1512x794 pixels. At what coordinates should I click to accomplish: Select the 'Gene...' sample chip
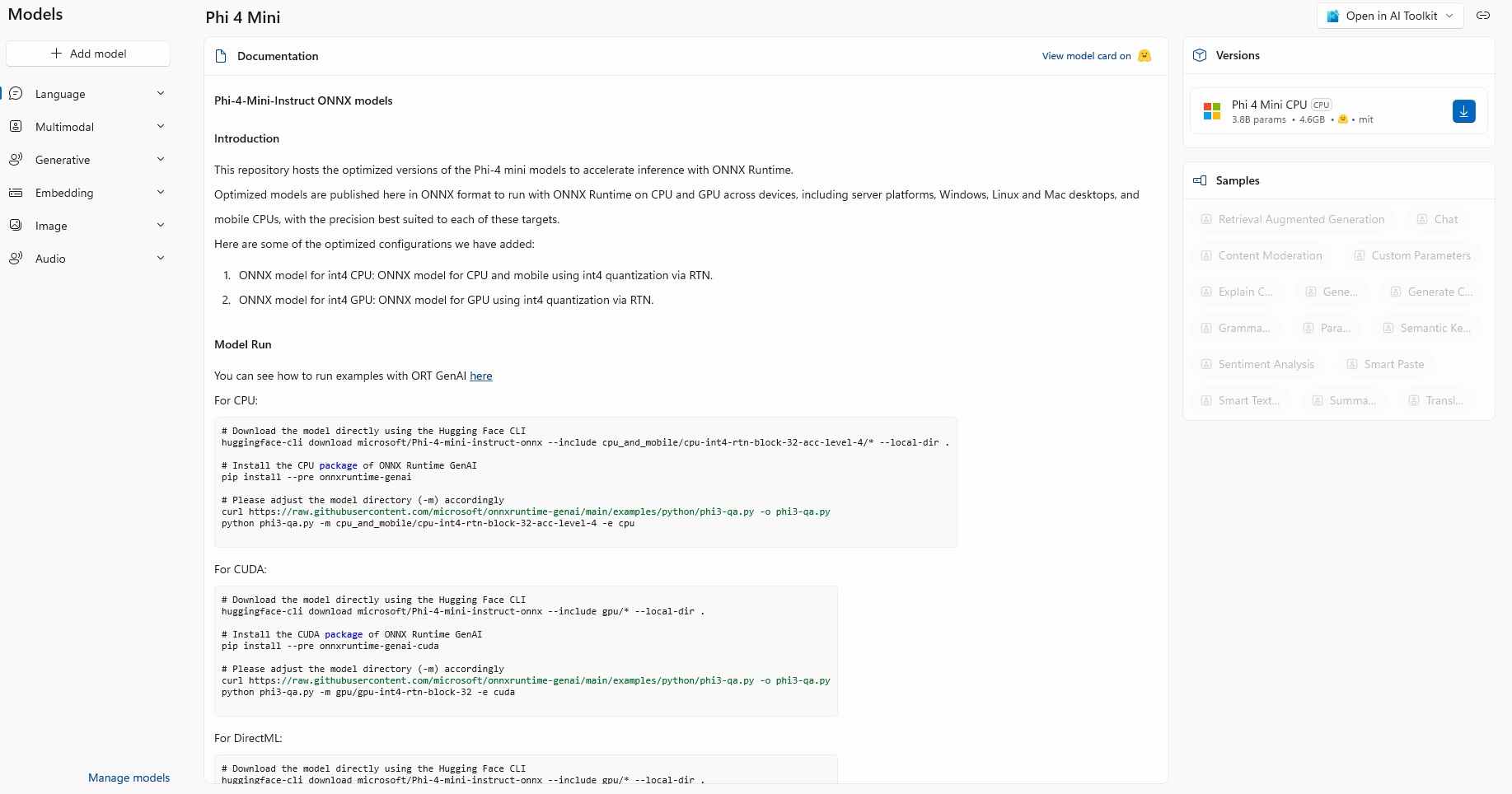1332,292
